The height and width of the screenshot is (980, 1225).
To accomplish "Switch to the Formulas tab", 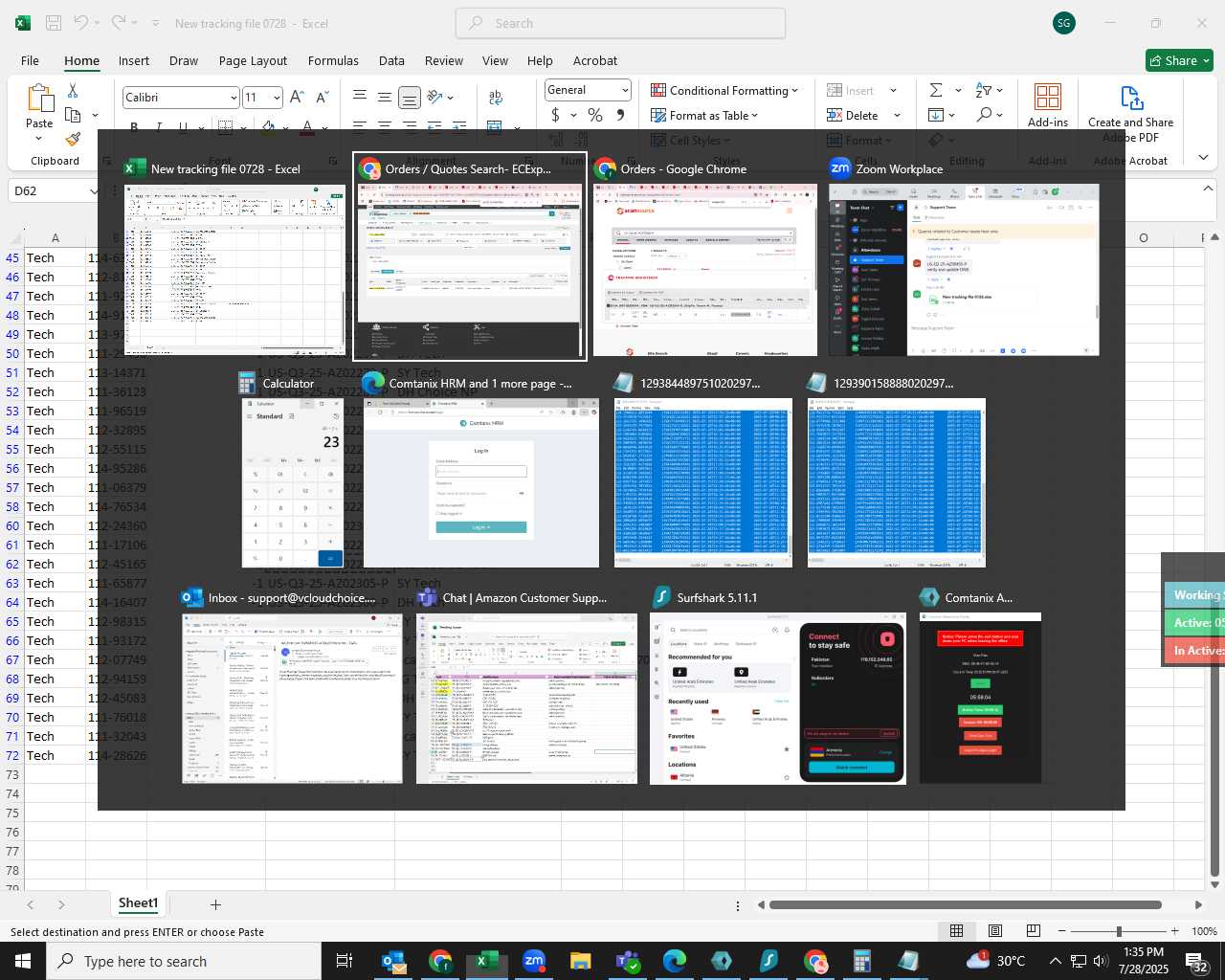I will pos(333,60).
